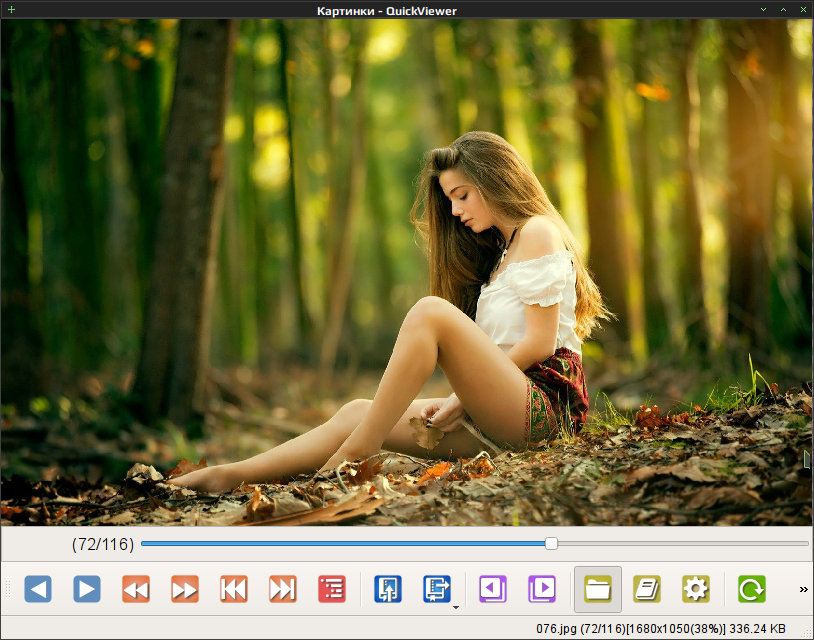
Task: Minimize the QuickViewer window
Action: point(763,9)
